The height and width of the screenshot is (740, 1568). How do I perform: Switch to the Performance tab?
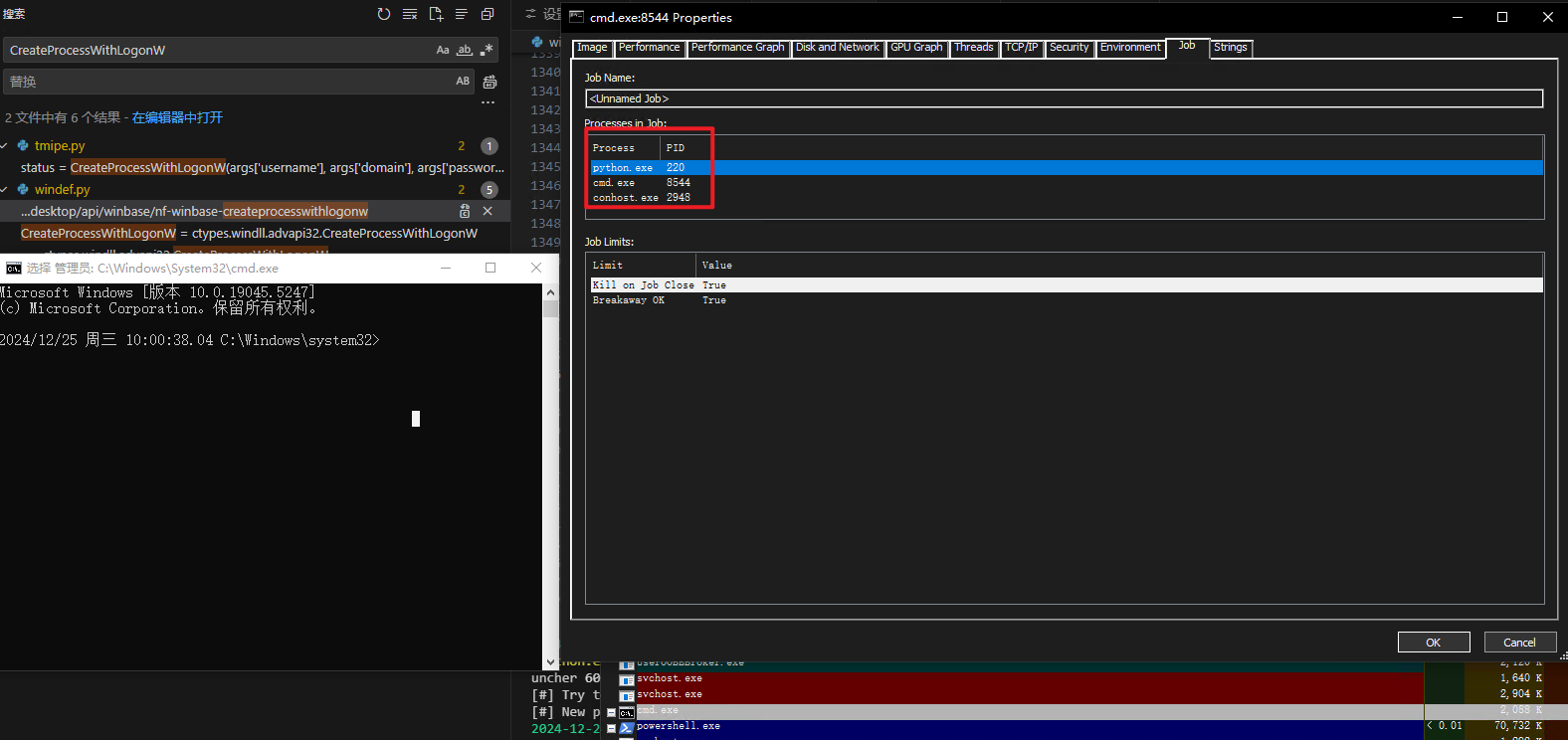coord(650,48)
